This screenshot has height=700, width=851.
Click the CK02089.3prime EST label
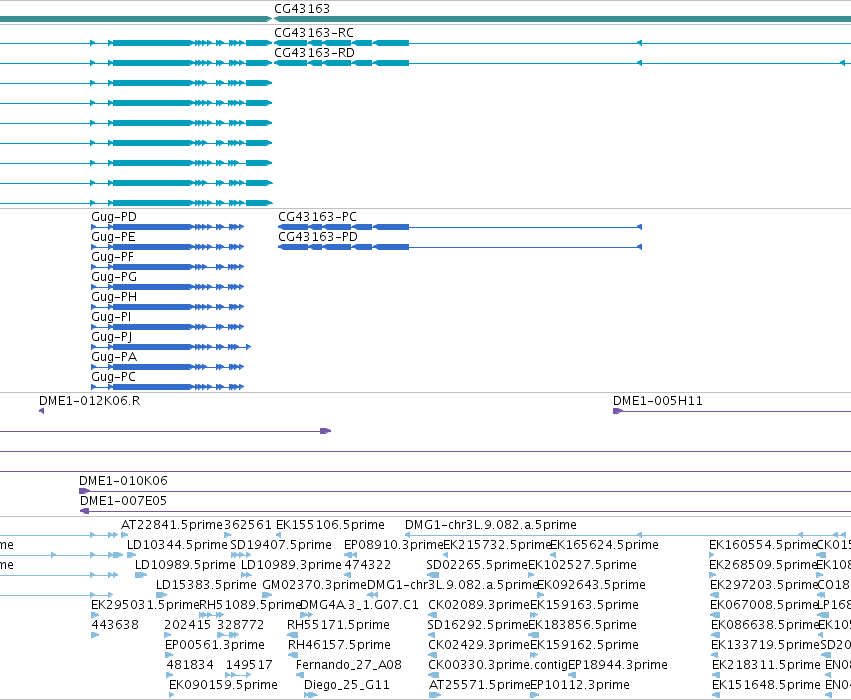click(x=479, y=605)
